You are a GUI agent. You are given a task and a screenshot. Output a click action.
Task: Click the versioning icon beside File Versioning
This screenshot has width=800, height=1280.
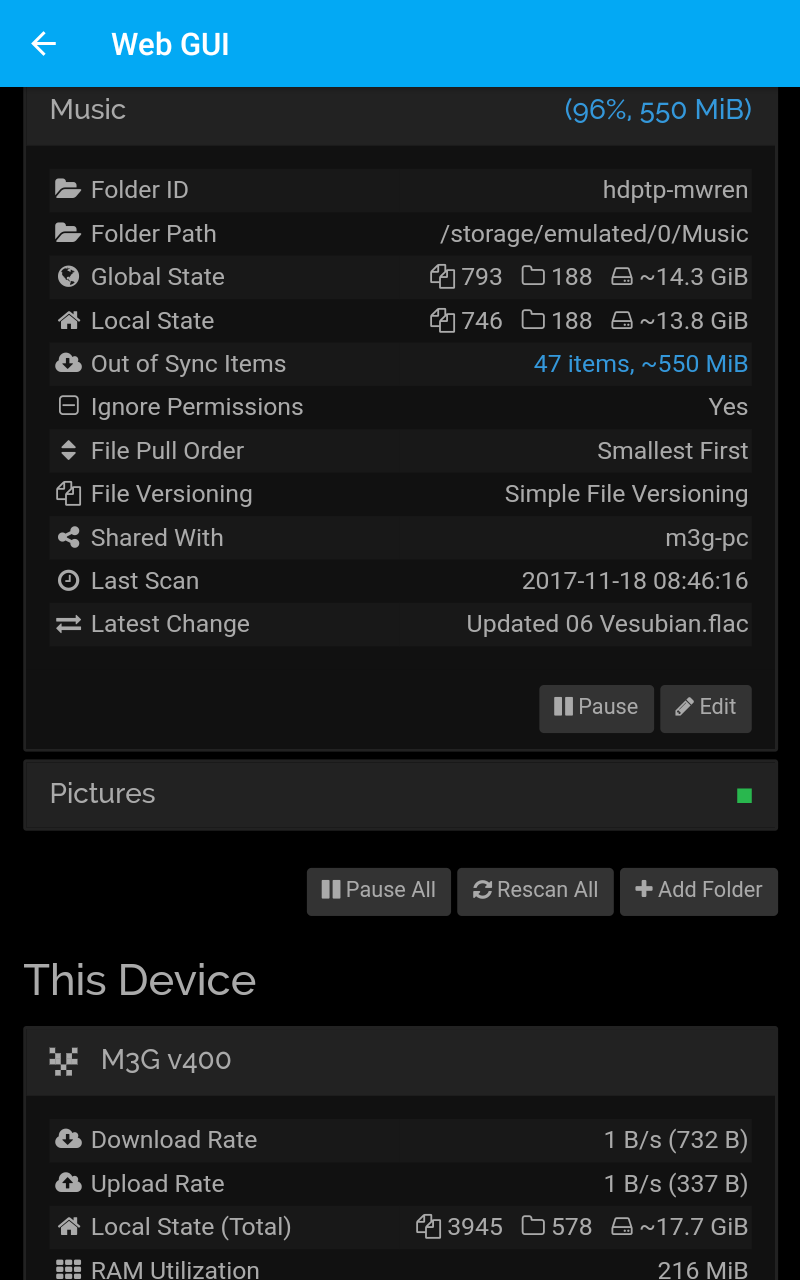pyautogui.click(x=67, y=493)
